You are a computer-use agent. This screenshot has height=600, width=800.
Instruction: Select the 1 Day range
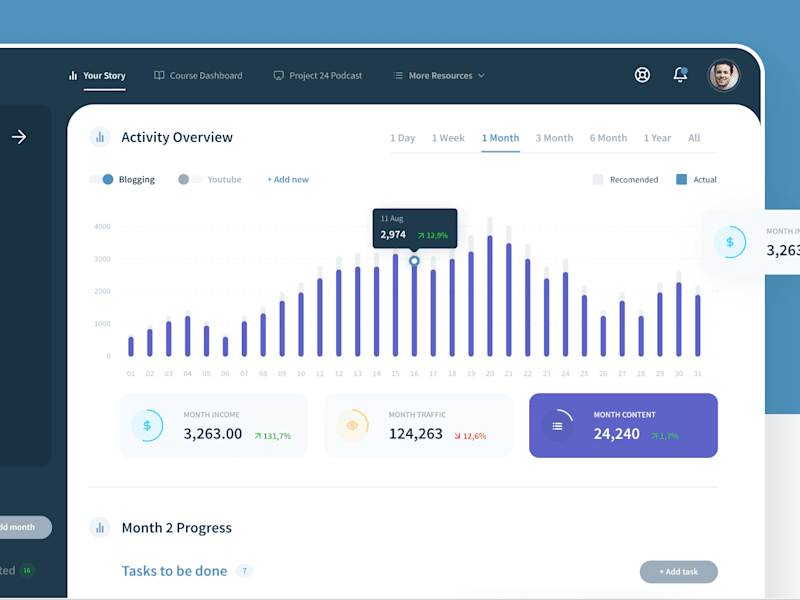pyautogui.click(x=403, y=138)
